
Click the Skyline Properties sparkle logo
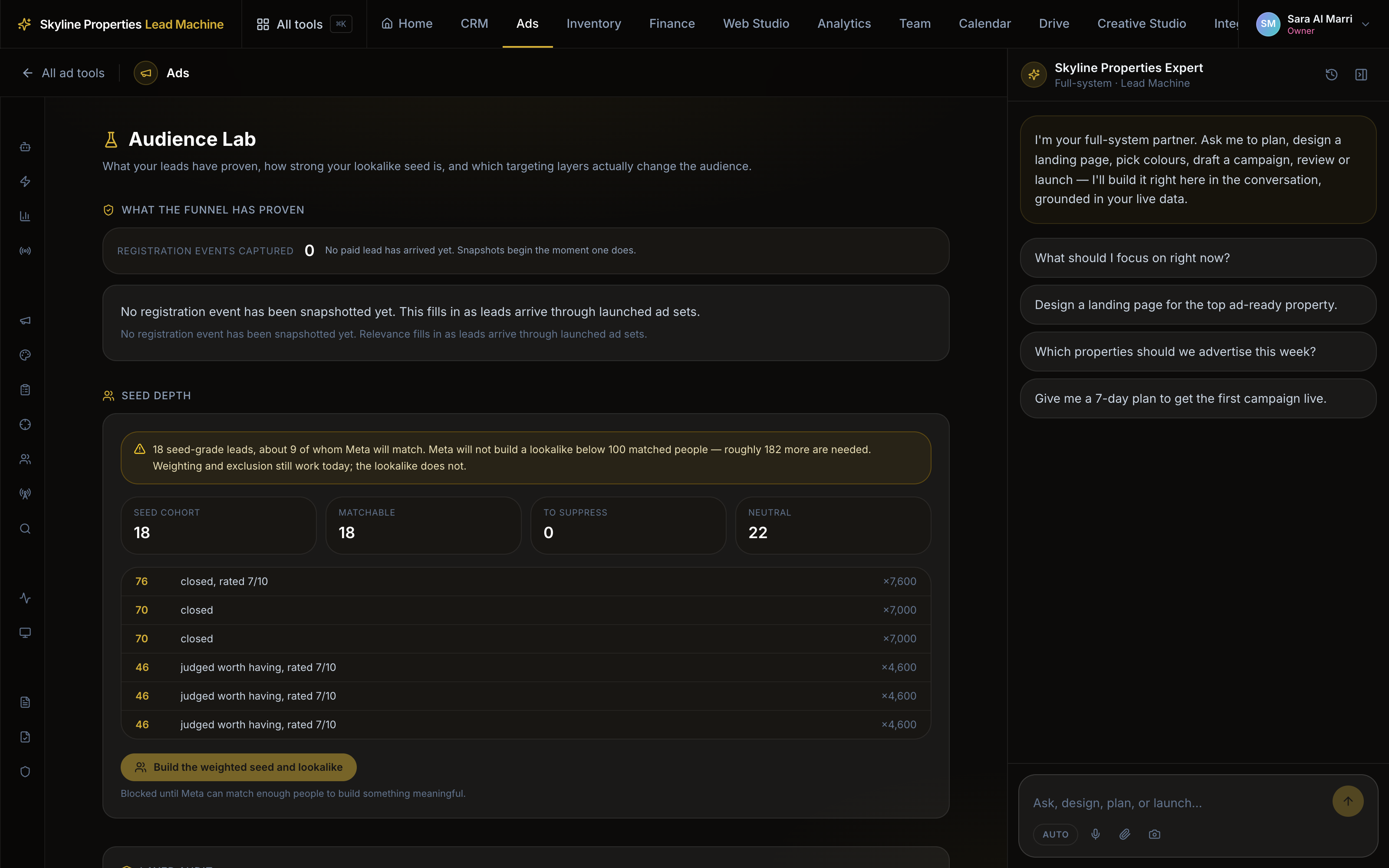tap(25, 24)
